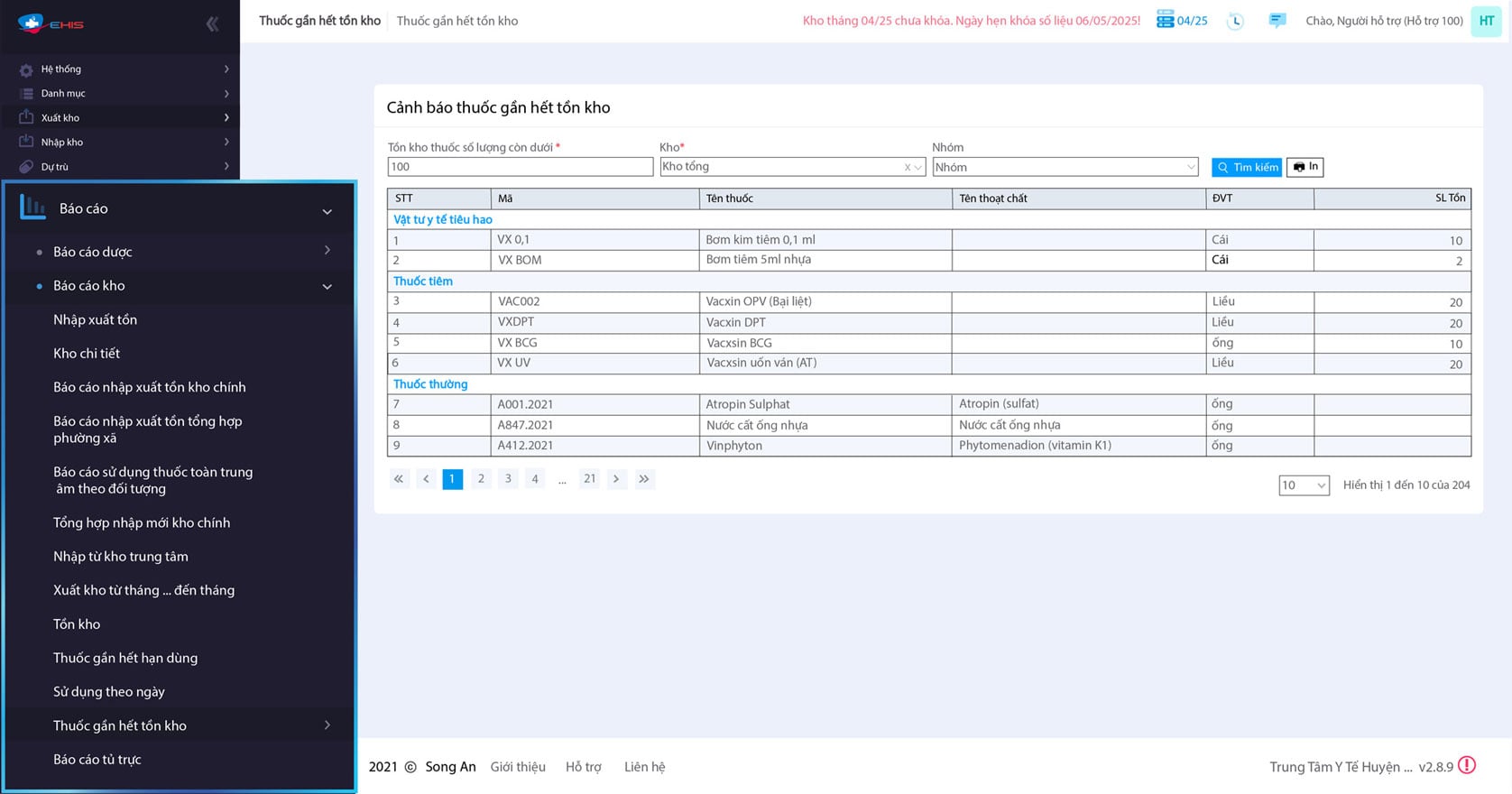The image size is (1512, 794).
Task: Expand the Báo cáo dược submenu
Action: [x=327, y=251]
